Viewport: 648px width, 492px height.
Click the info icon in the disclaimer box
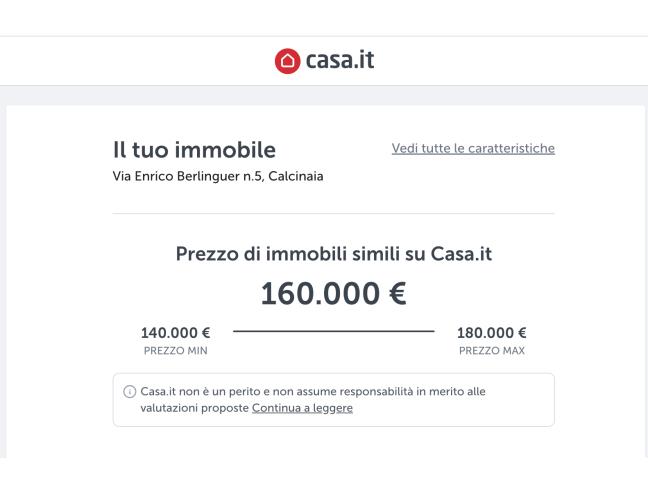[125, 392]
